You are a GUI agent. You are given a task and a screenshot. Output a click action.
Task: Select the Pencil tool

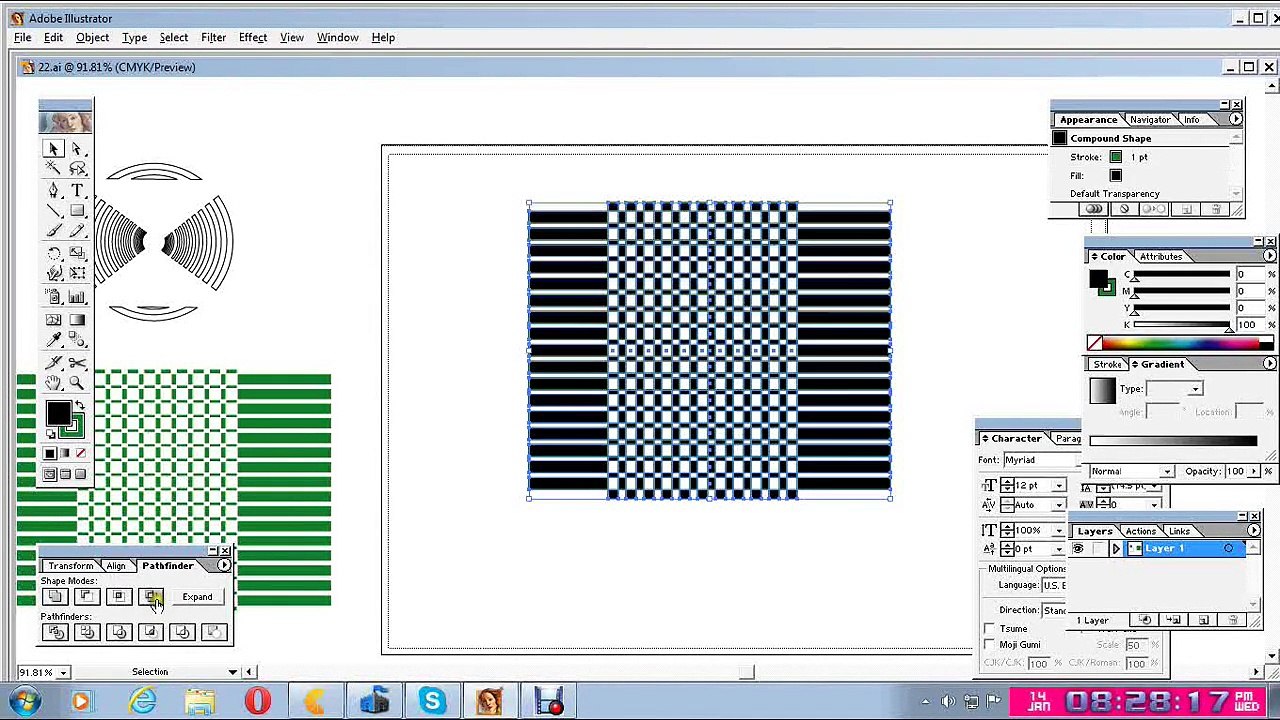coord(77,232)
